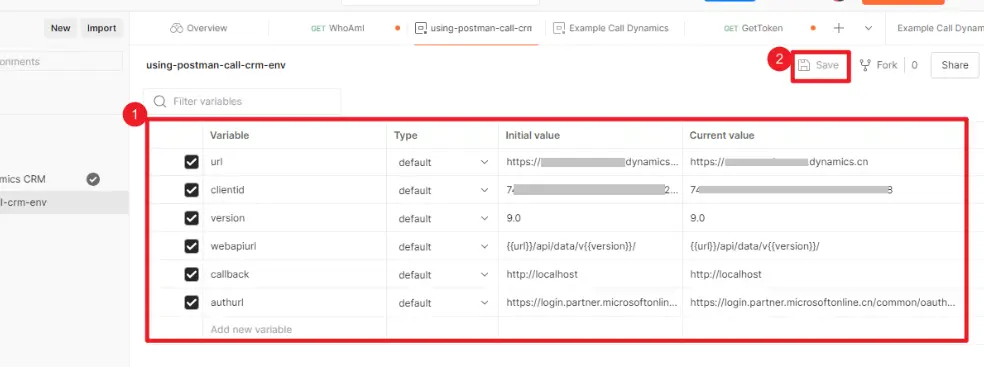984x367 pixels.
Task: Click the Fork label
Action: [x=887, y=65]
